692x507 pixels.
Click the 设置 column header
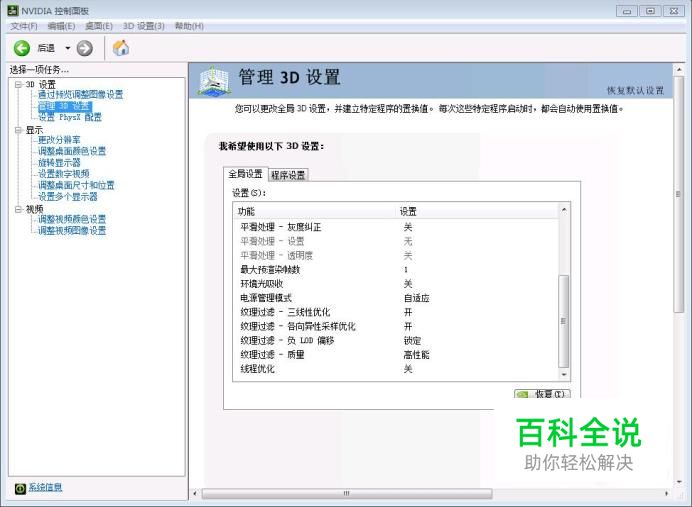478,211
